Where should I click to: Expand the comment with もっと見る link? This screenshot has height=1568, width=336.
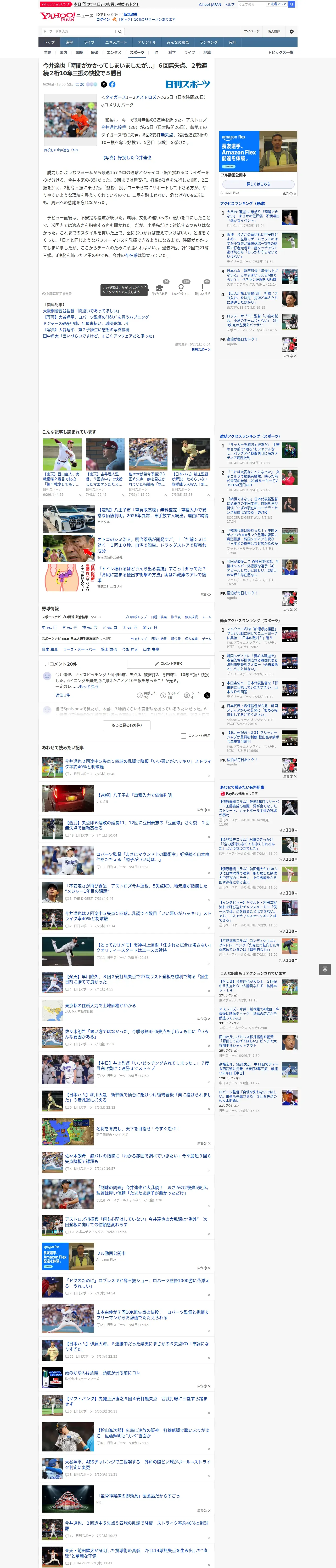click(x=88, y=687)
